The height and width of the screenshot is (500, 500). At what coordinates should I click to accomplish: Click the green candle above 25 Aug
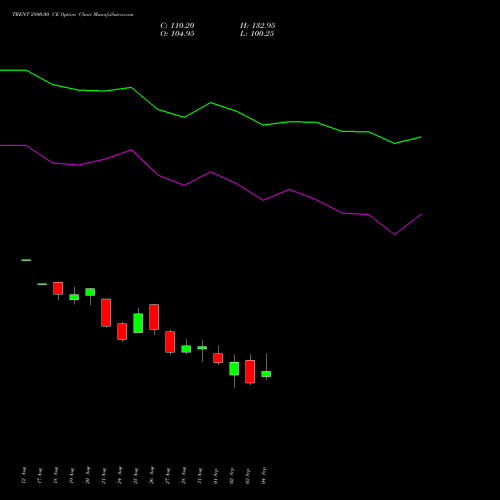point(138,323)
